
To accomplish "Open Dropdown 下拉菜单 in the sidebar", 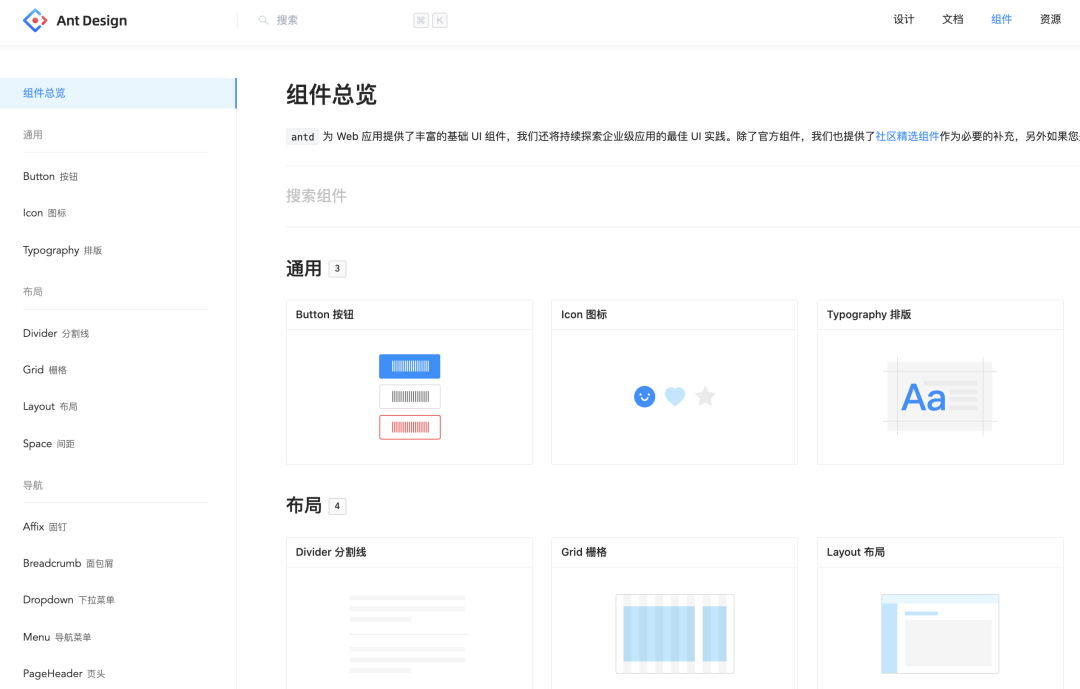I will [x=69, y=600].
